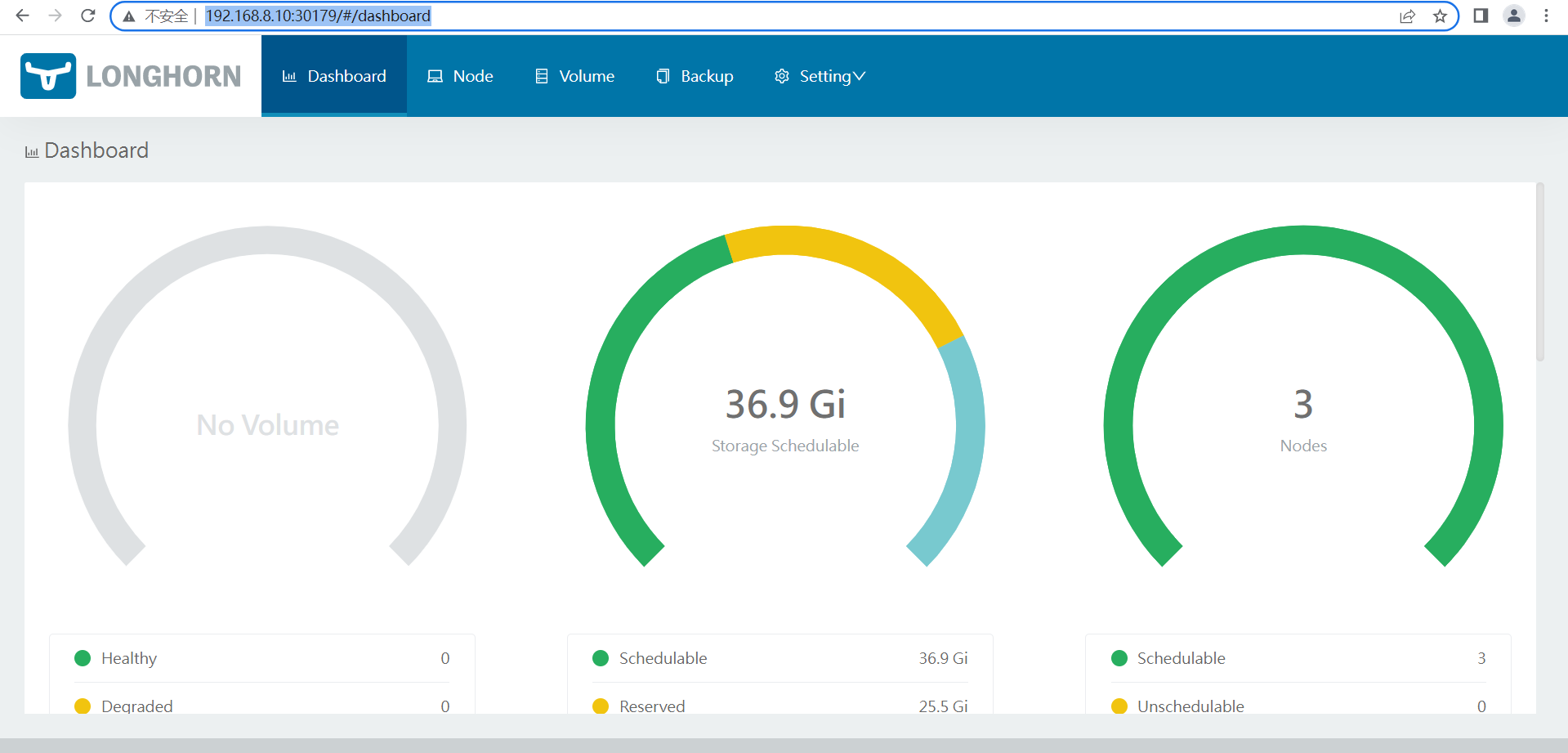1568x753 pixels.
Task: Click the No Volume text
Action: (x=267, y=425)
